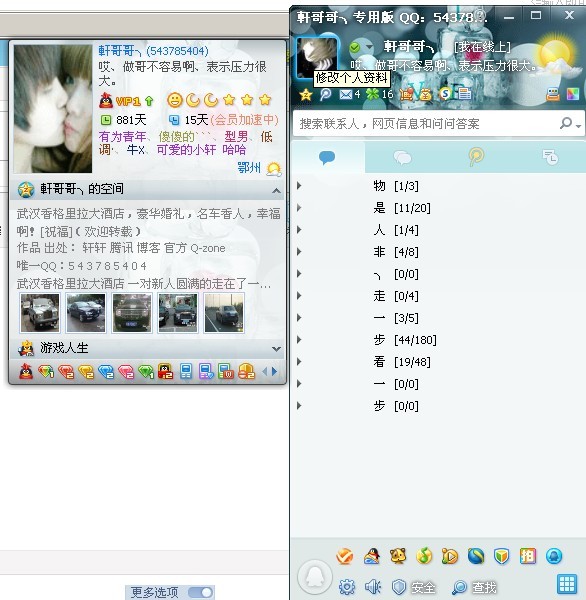Toggle the sound speaker icon
The image size is (586, 600).
pos(373,587)
